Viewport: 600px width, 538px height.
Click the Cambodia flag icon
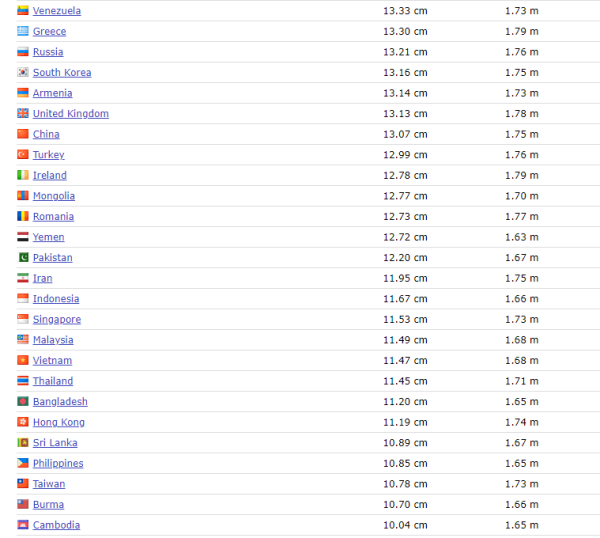tap(23, 526)
